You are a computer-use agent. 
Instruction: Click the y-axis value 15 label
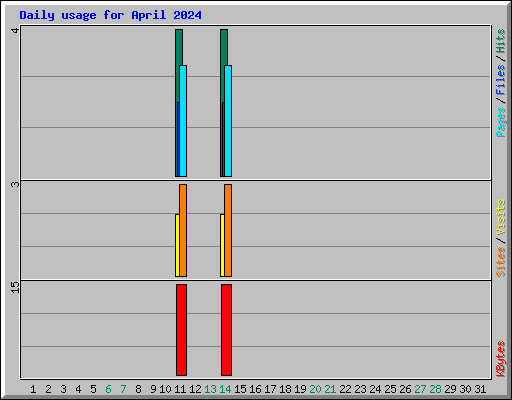(x=15, y=287)
